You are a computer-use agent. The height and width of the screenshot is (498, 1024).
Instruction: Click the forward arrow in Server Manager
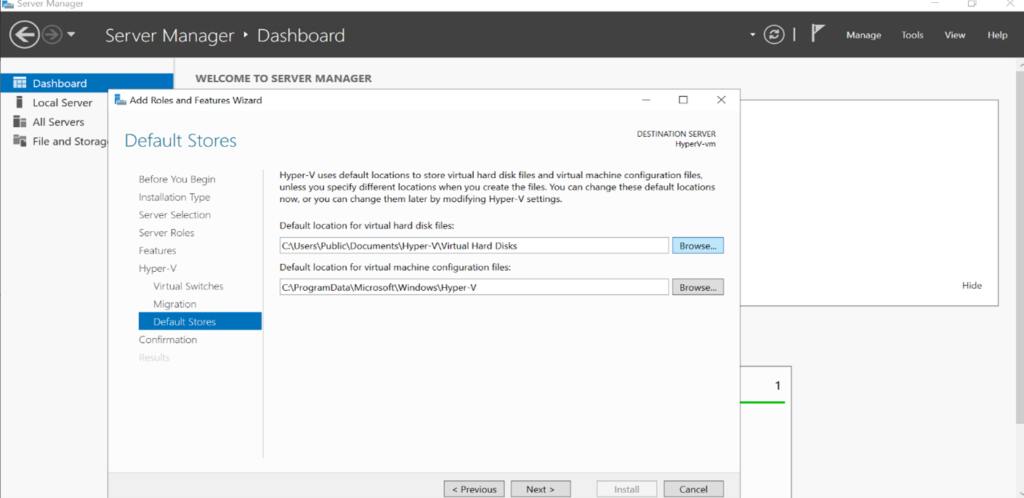(52, 35)
